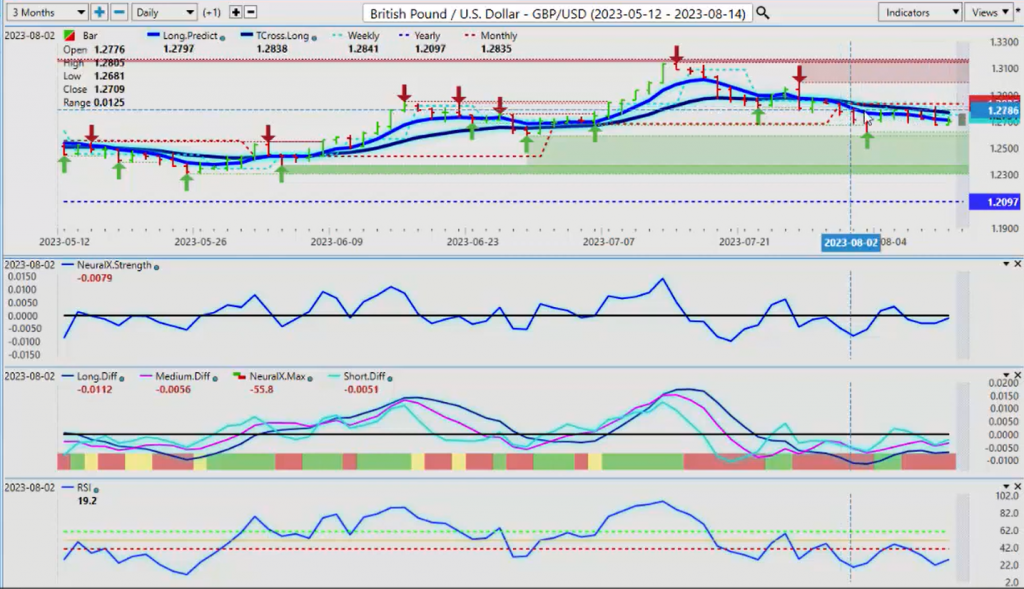Screen dimensions: 1024x589
Task: Collapse the Long.Diff panel with its arrow
Action: point(1005,374)
